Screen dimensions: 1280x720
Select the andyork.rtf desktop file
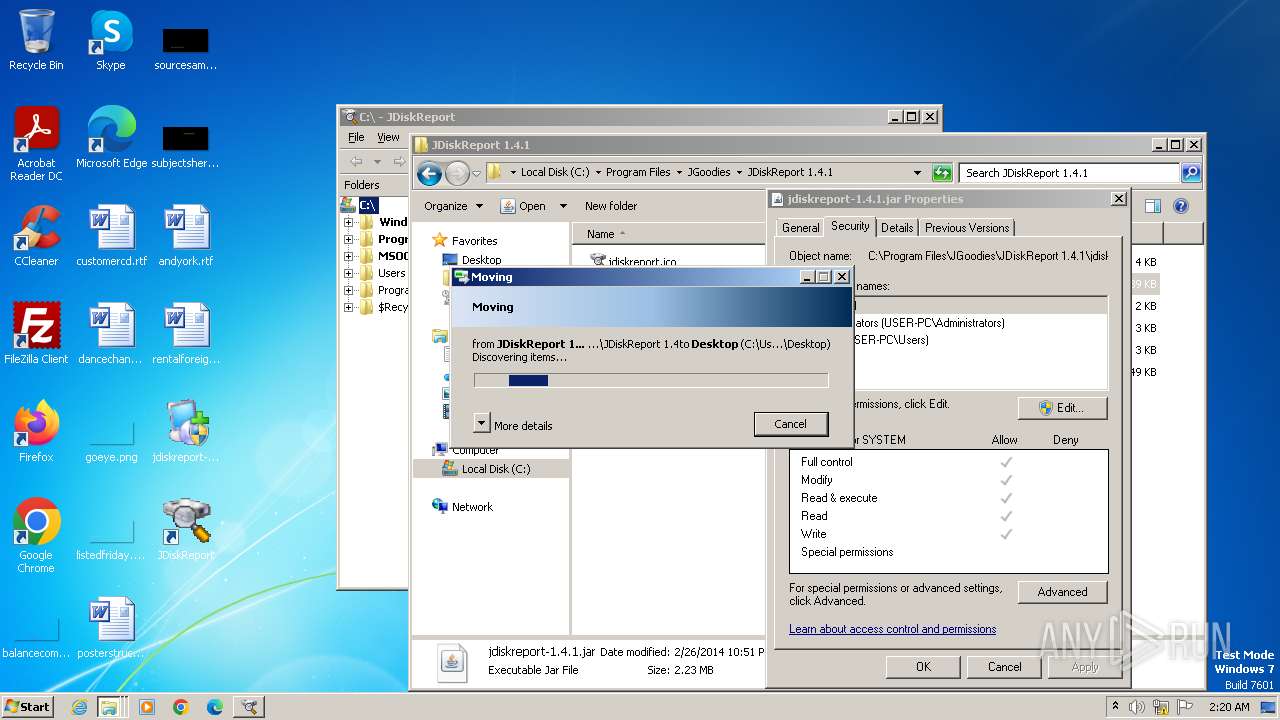pos(186,236)
